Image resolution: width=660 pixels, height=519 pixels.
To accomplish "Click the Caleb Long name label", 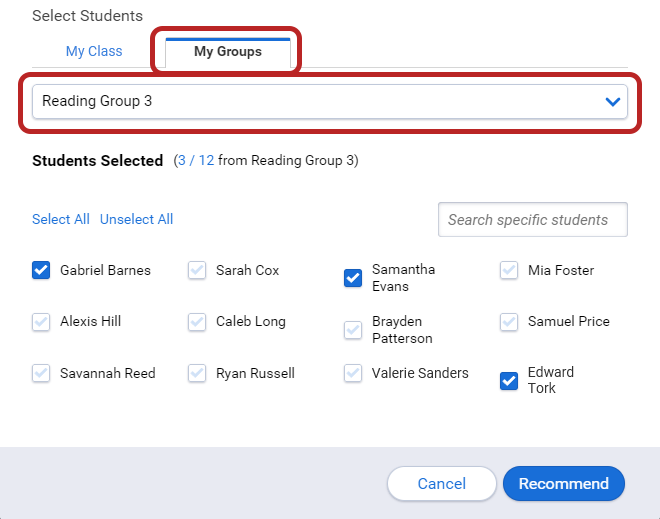I will click(x=250, y=322).
